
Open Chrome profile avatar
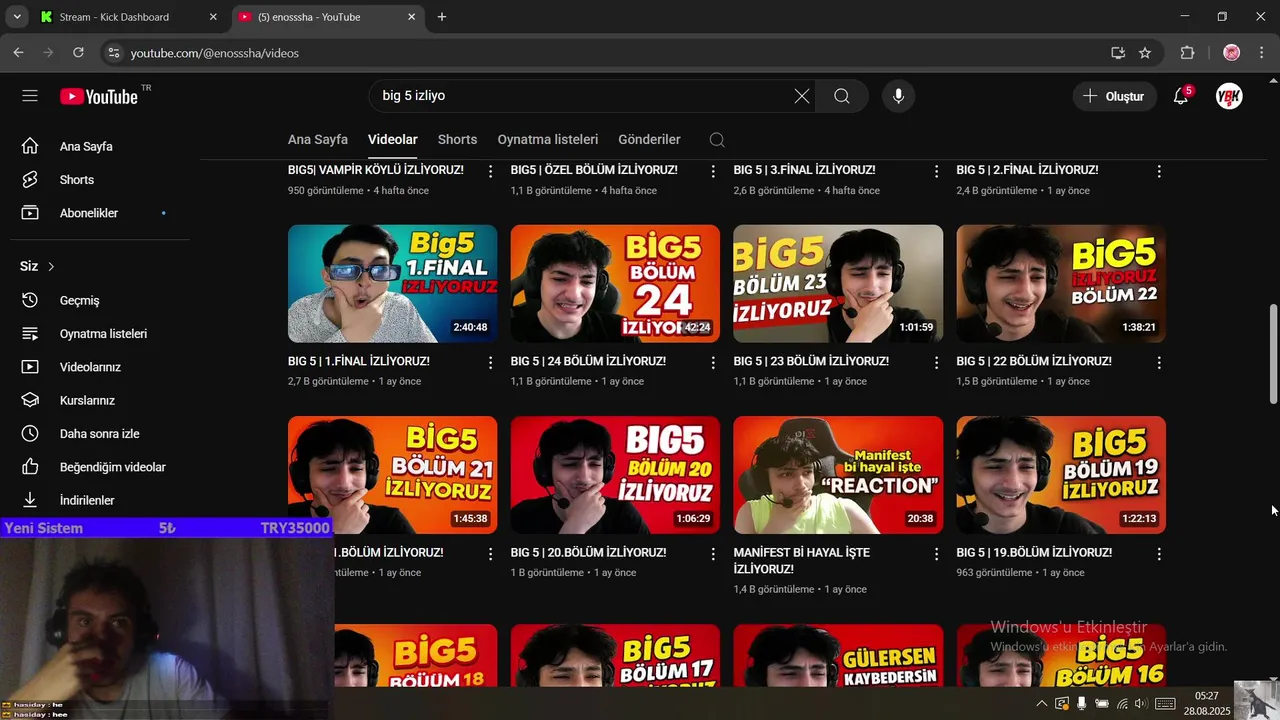pyautogui.click(x=1231, y=53)
